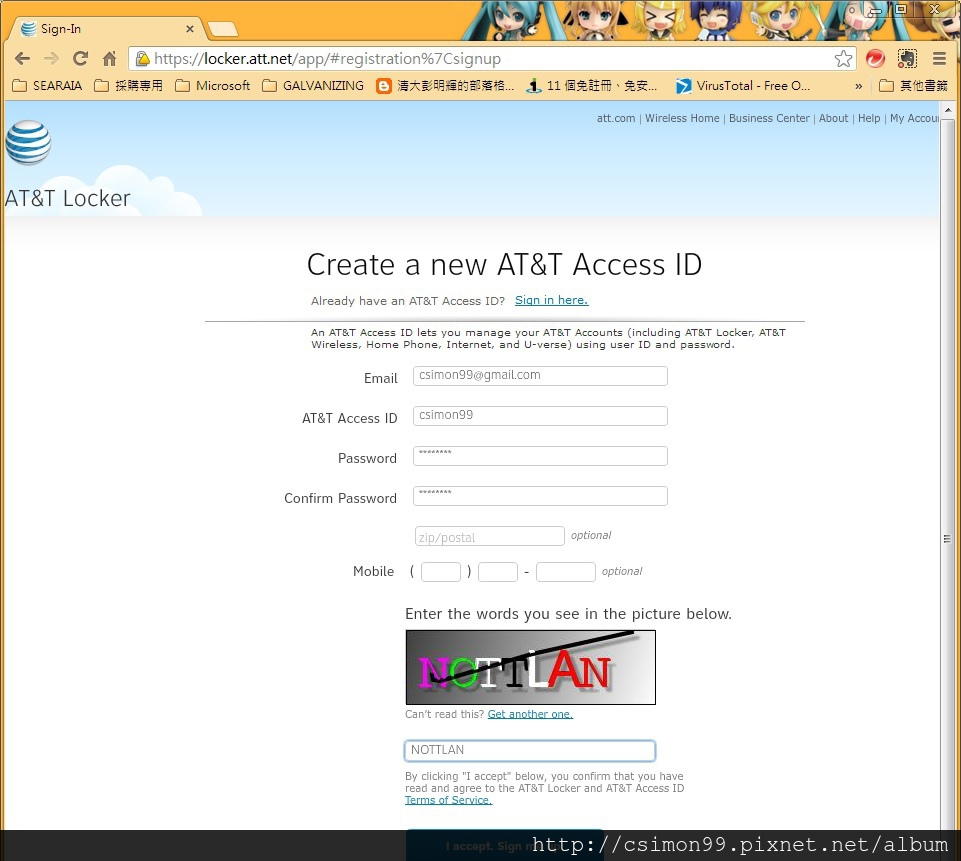The width and height of the screenshot is (961, 861).
Task: Open the att.com link
Action: (x=616, y=118)
